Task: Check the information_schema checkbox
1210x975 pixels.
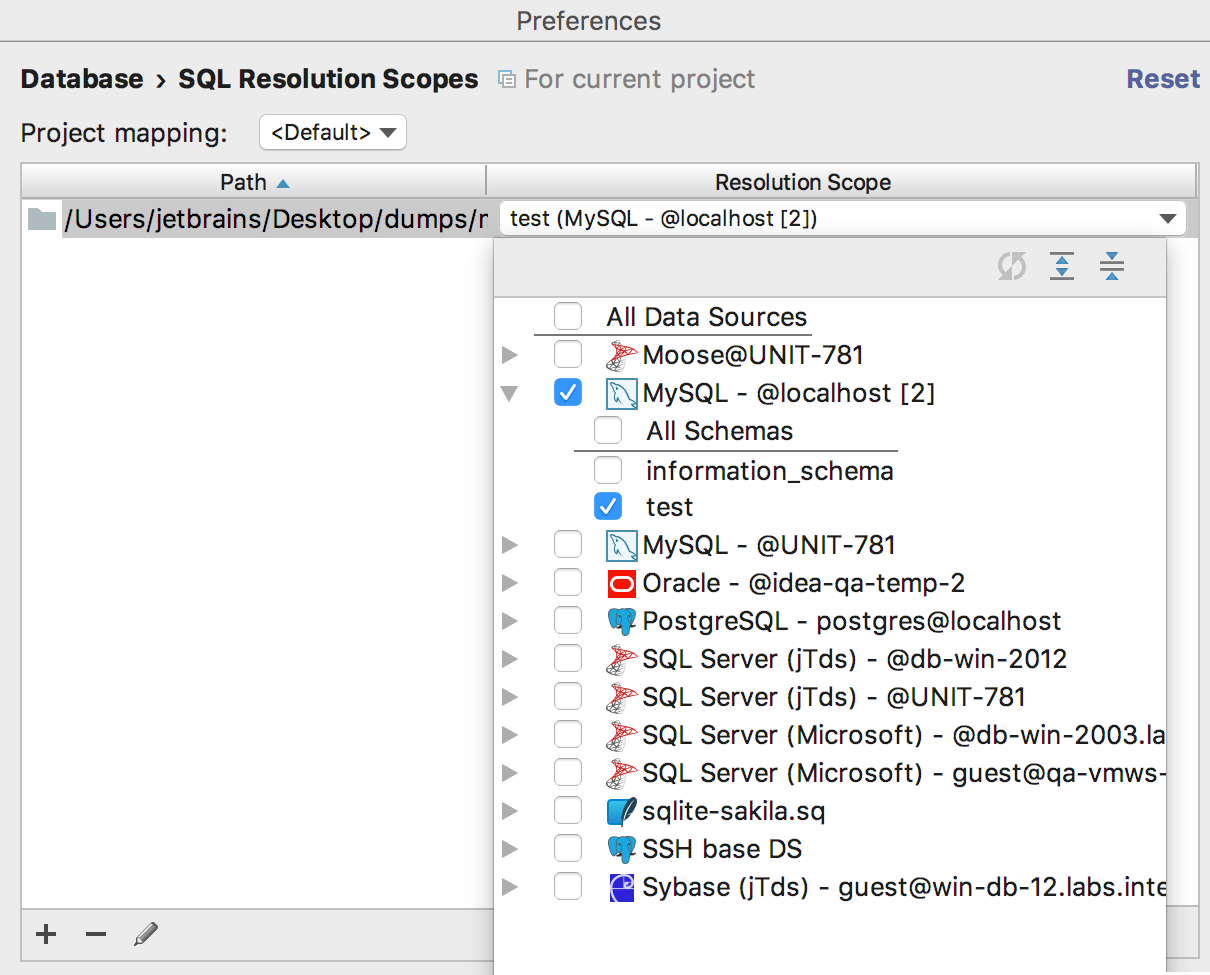Action: (x=608, y=469)
